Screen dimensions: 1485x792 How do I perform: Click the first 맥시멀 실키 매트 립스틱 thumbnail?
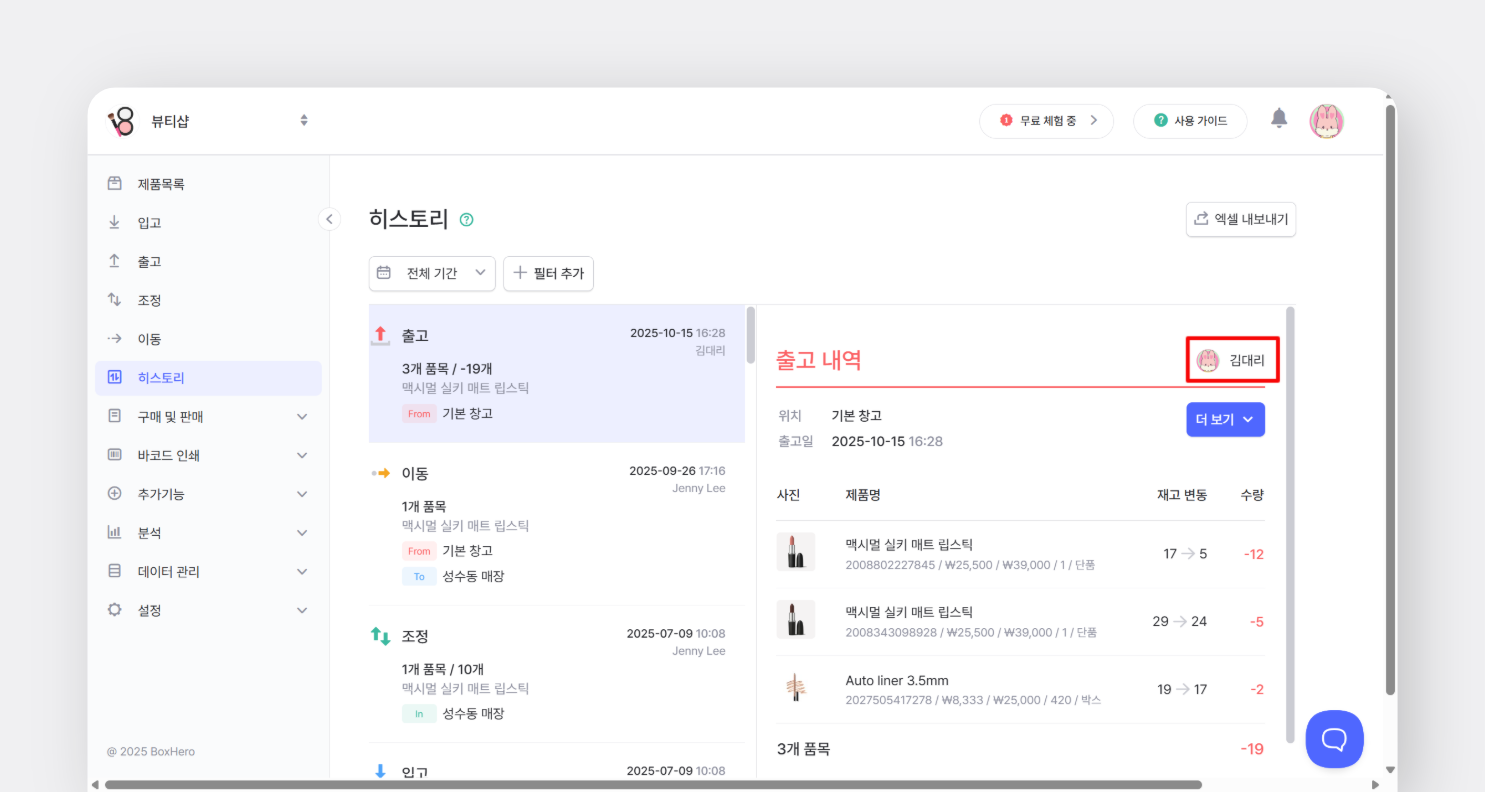coord(795,552)
